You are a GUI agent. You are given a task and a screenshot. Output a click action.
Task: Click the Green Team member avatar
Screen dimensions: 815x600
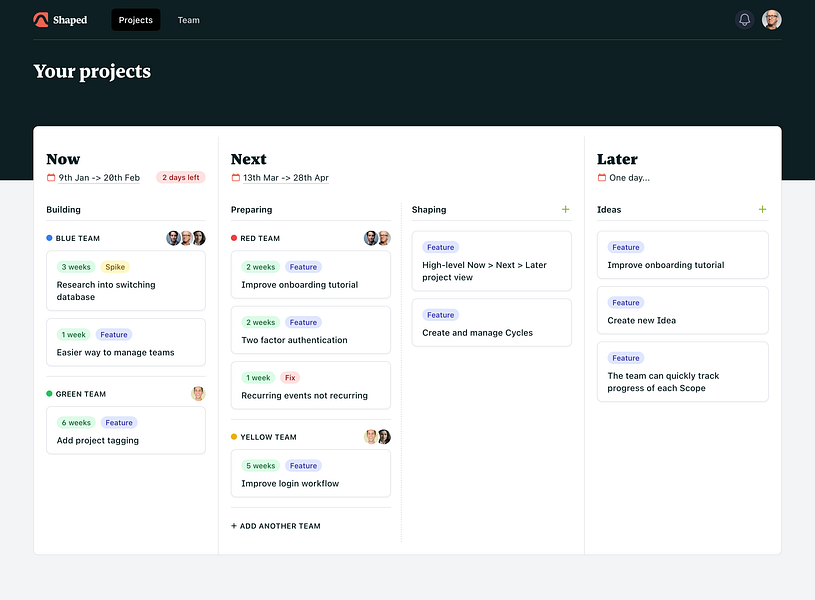click(x=198, y=394)
